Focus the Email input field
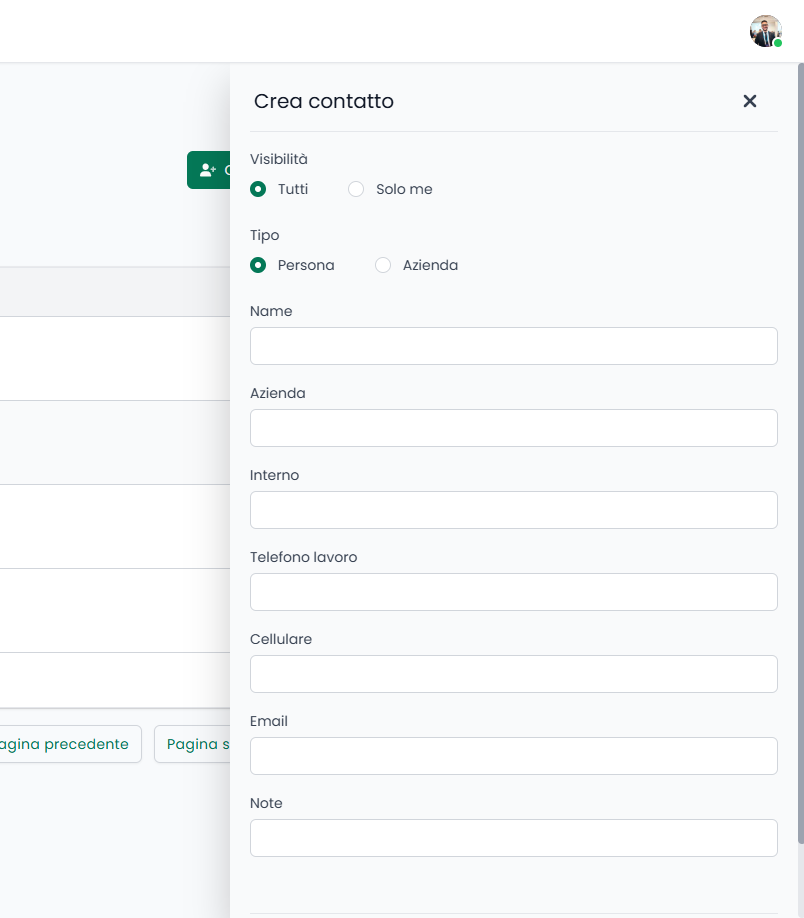Screen dimensions: 804x918 pyautogui.click(x=513, y=756)
